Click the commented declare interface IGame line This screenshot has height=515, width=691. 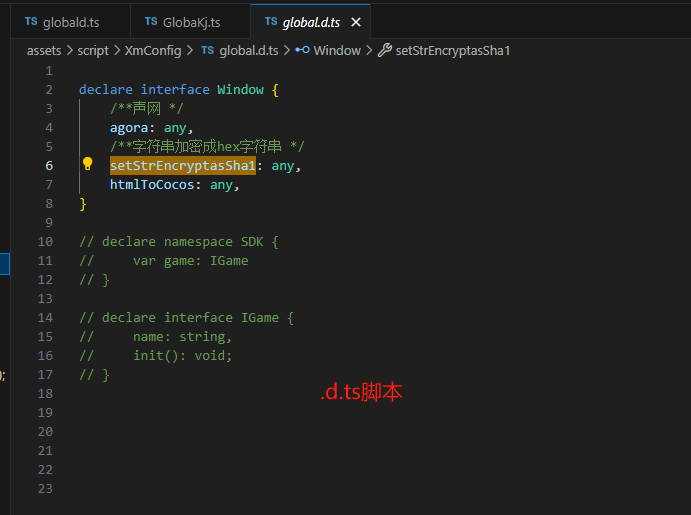(186, 318)
